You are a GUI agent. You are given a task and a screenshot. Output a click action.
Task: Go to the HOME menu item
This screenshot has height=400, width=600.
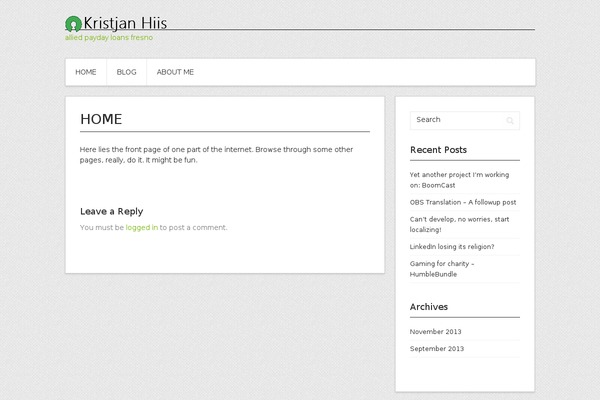click(86, 72)
